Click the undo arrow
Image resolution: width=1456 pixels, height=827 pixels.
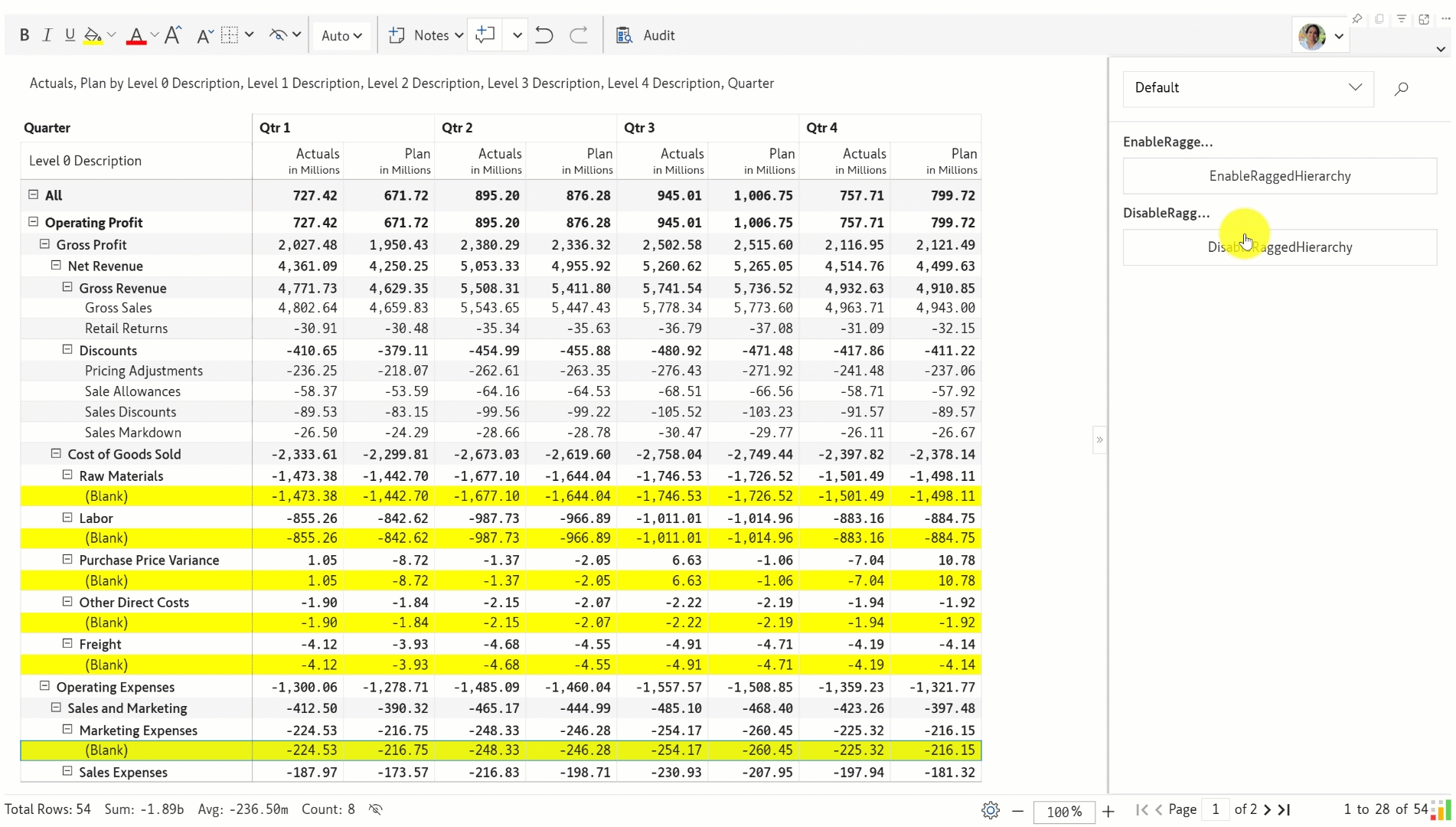[544, 35]
